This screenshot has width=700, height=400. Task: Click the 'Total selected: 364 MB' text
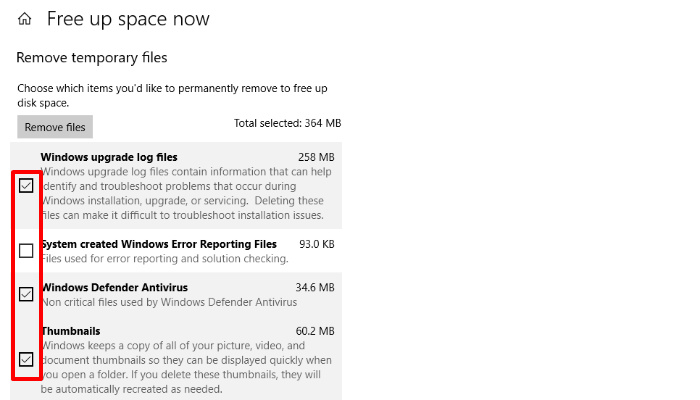click(x=287, y=123)
